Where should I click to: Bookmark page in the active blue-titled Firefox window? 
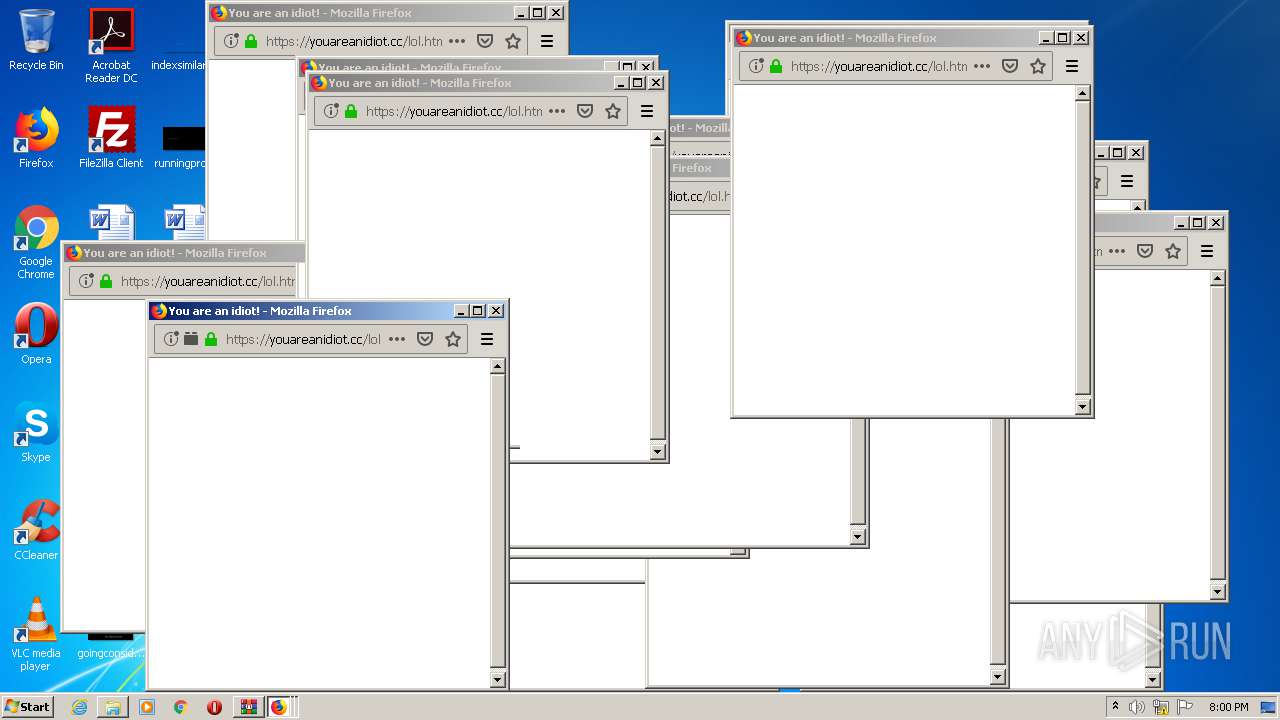[453, 339]
